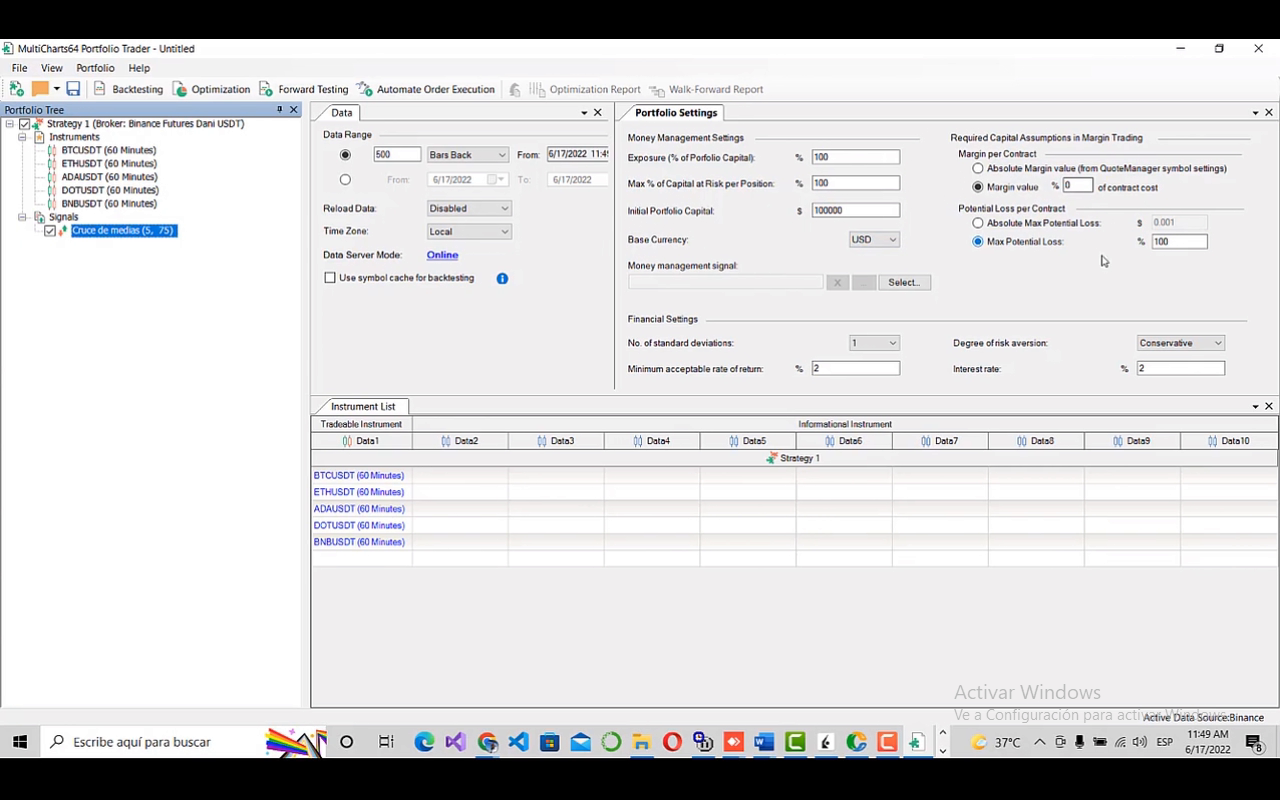The width and height of the screenshot is (1280, 800).
Task: Switch to the Portfolio Settings tab
Action: 676,113
